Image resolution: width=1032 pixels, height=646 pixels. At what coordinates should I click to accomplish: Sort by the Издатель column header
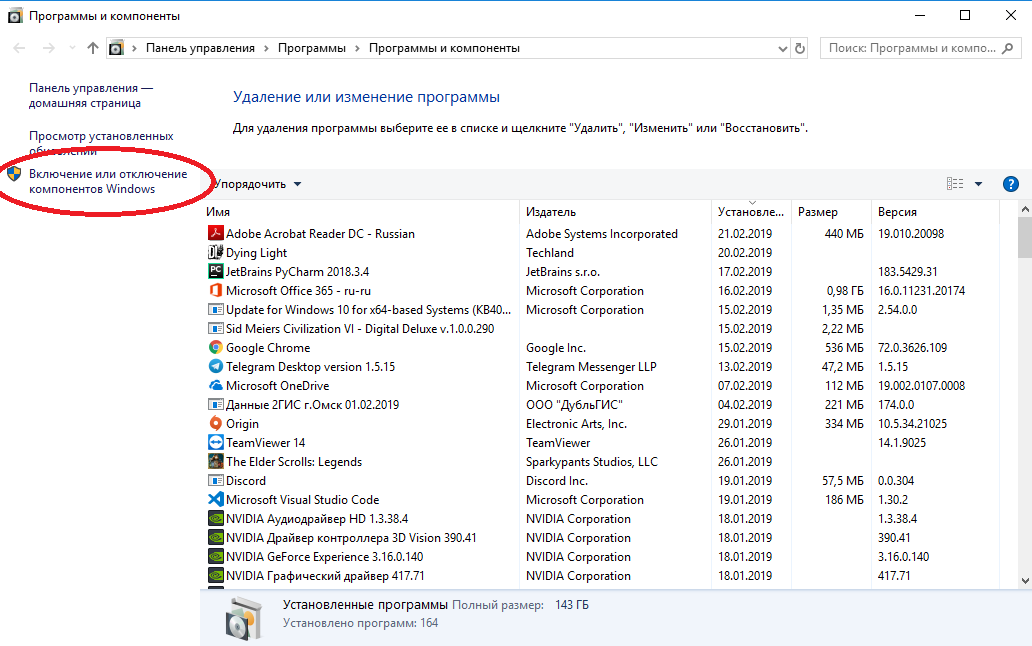point(615,212)
